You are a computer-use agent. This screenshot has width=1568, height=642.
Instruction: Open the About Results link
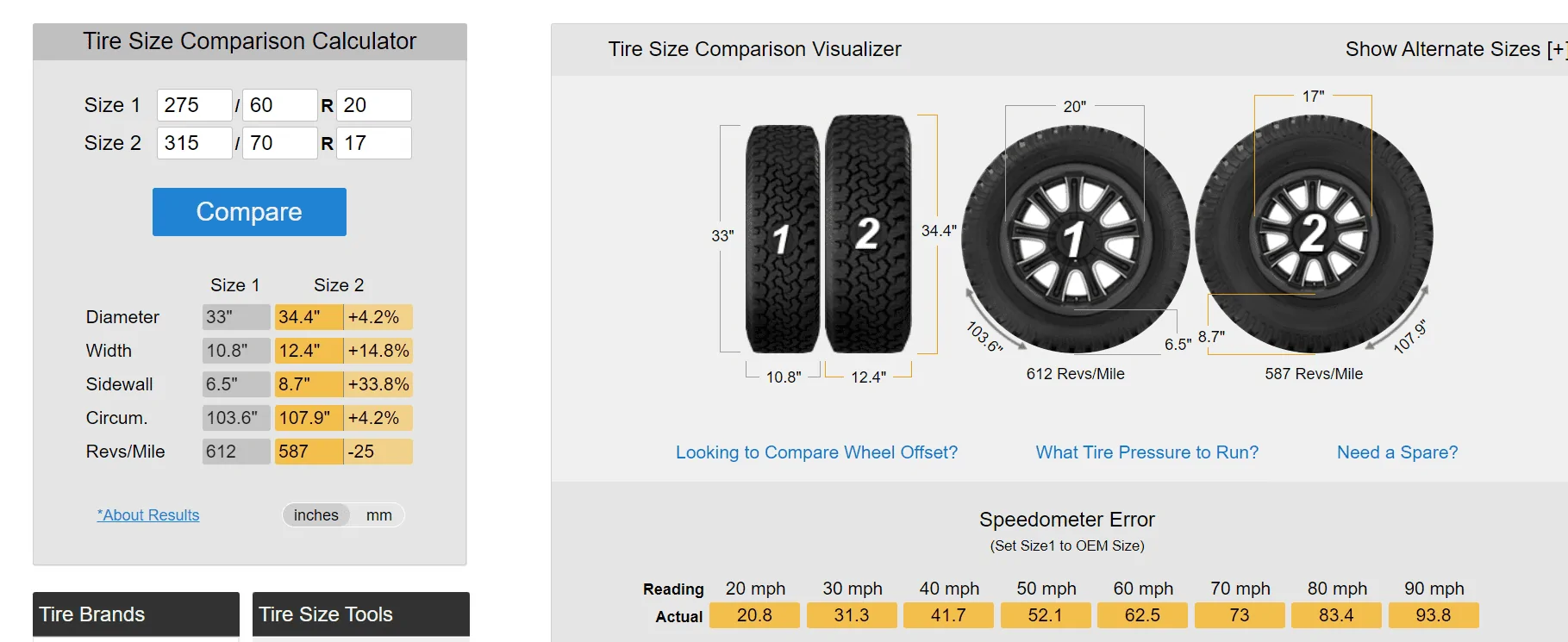coord(148,515)
